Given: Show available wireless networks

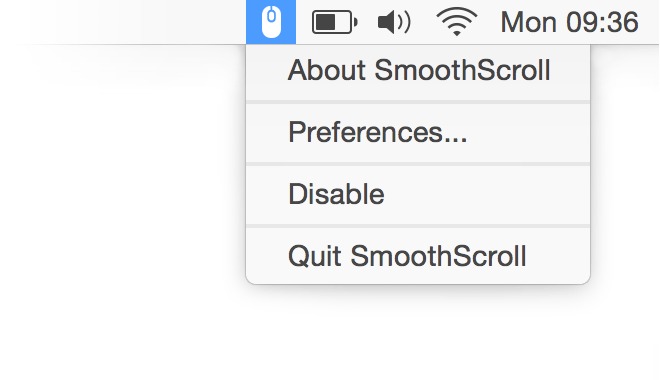Looking at the screenshot, I should click(457, 21).
